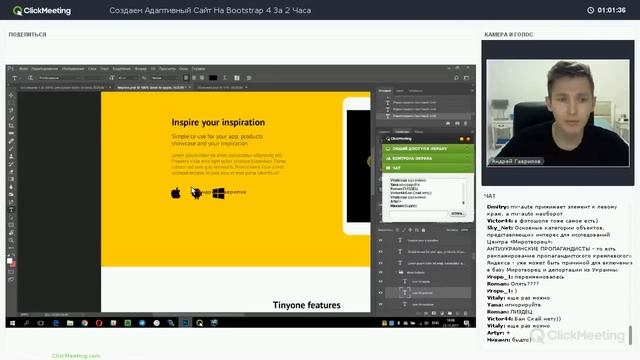Open the font size dropdown
This screenshot has width=640, height=360.
[128, 78]
